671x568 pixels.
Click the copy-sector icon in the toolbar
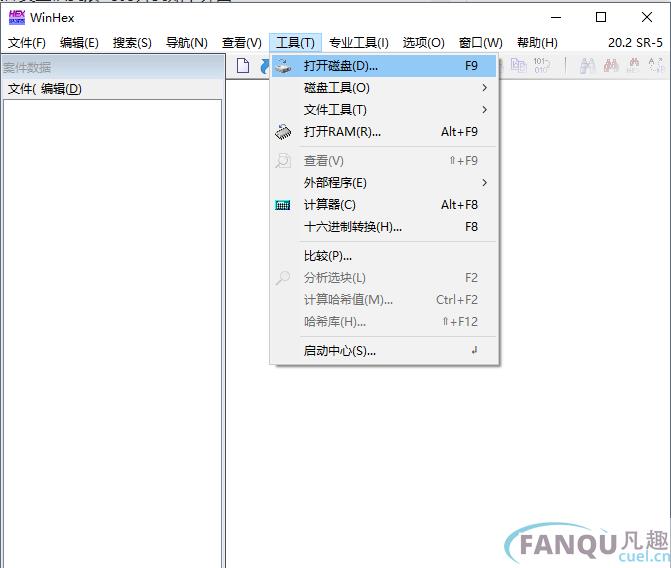click(519, 66)
